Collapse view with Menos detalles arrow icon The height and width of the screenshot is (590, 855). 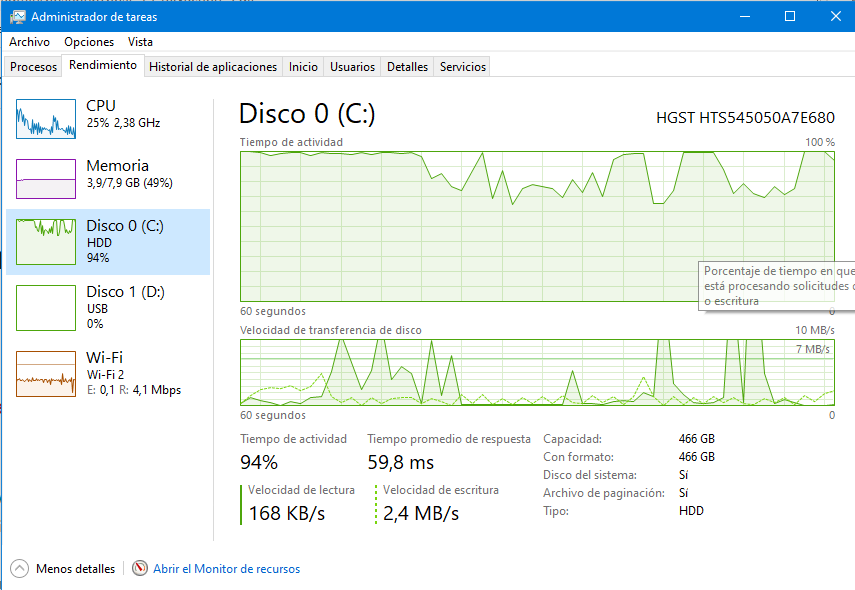point(20,568)
